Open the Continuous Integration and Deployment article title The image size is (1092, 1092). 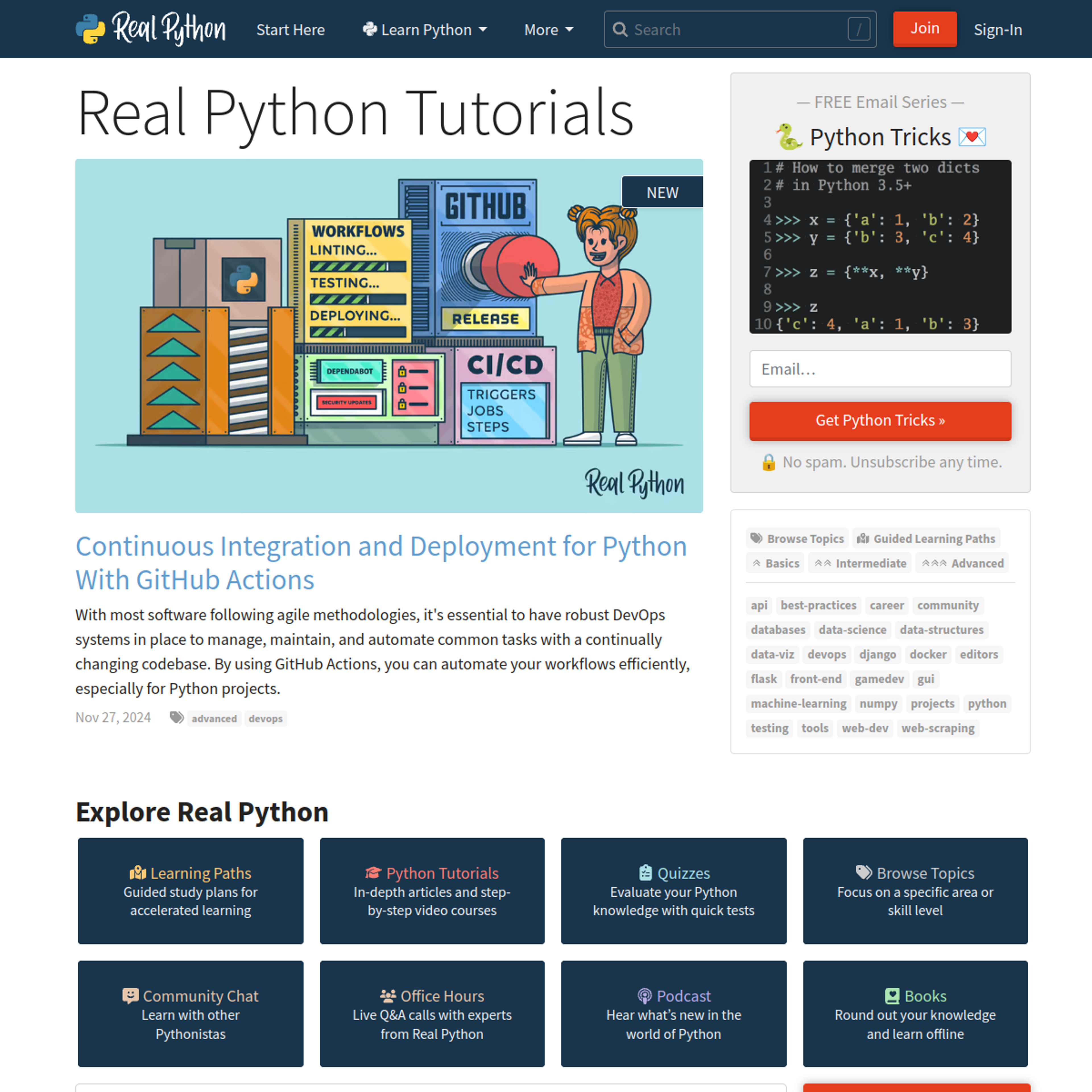point(382,563)
